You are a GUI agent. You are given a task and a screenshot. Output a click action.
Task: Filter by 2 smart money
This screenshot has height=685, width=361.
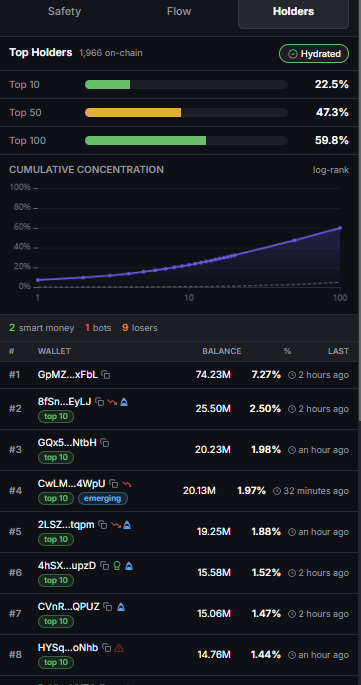[x=42, y=328]
